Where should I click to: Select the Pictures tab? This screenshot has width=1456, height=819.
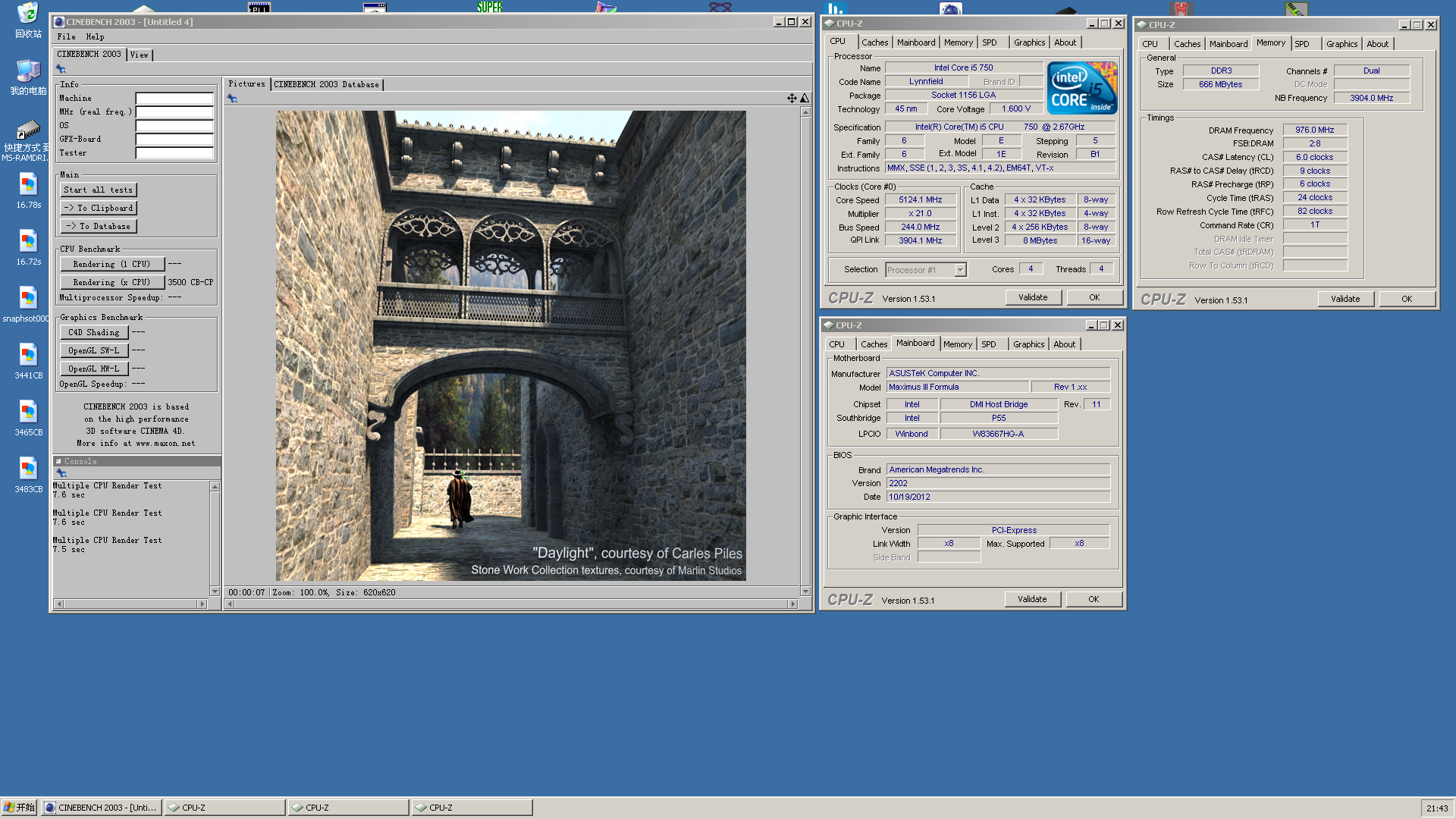pyautogui.click(x=246, y=83)
